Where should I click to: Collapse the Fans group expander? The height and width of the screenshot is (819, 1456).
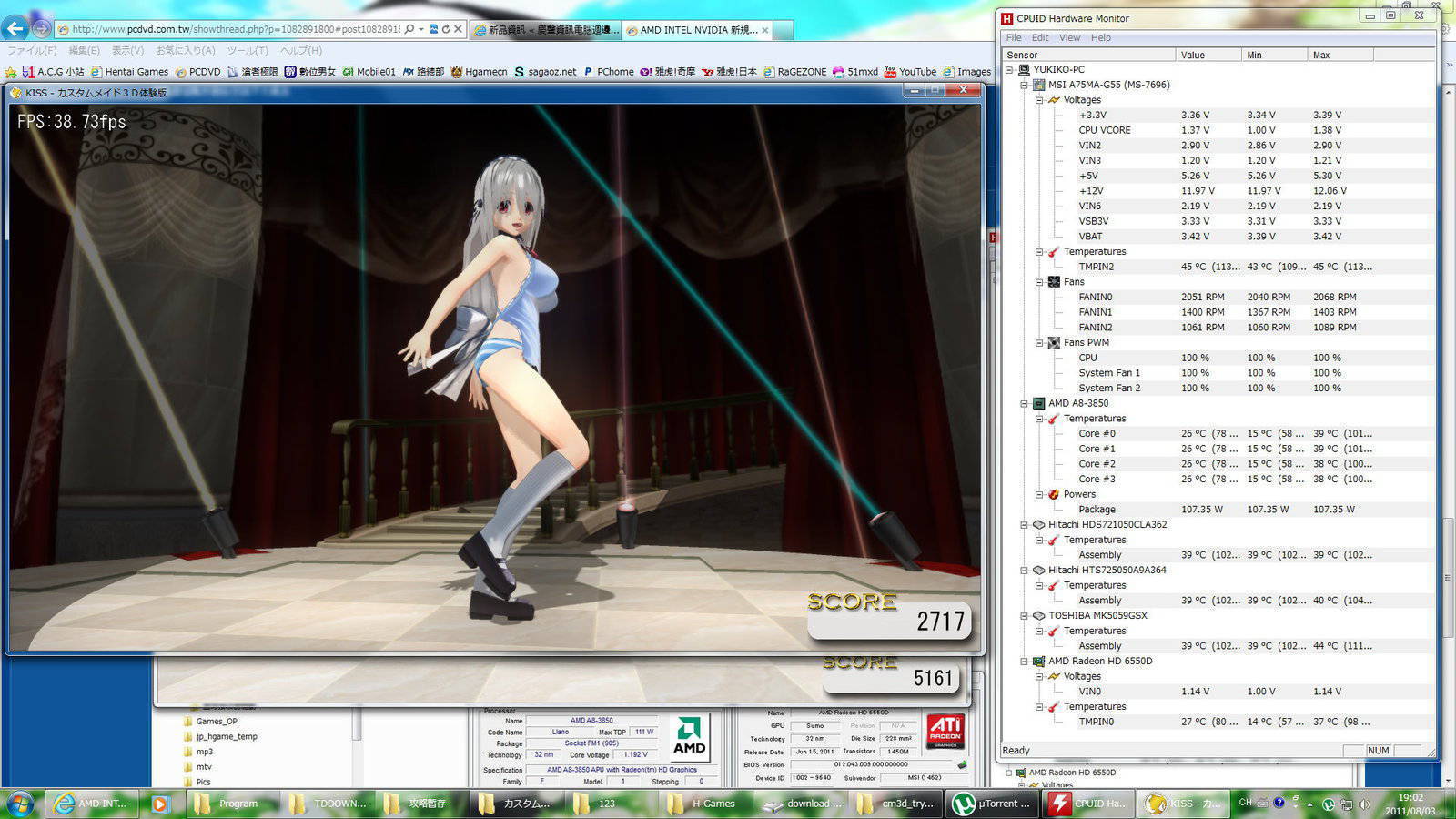(x=1039, y=282)
